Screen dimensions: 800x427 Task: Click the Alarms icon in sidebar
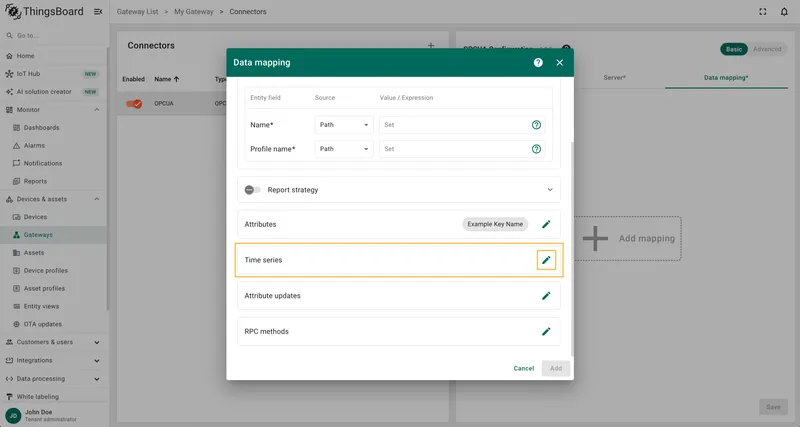coord(16,145)
